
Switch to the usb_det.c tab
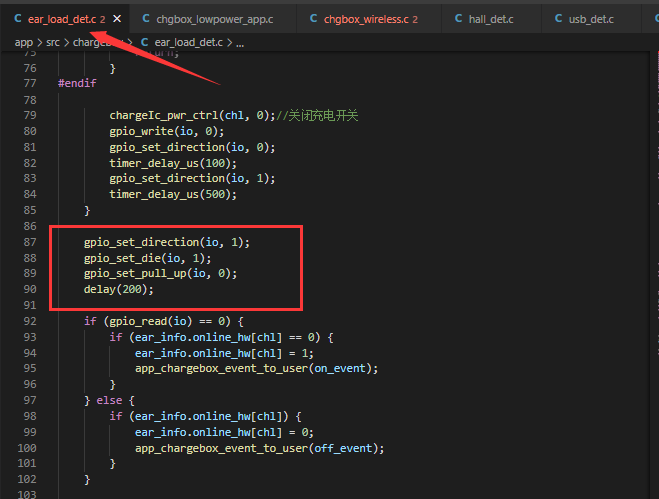(x=591, y=19)
